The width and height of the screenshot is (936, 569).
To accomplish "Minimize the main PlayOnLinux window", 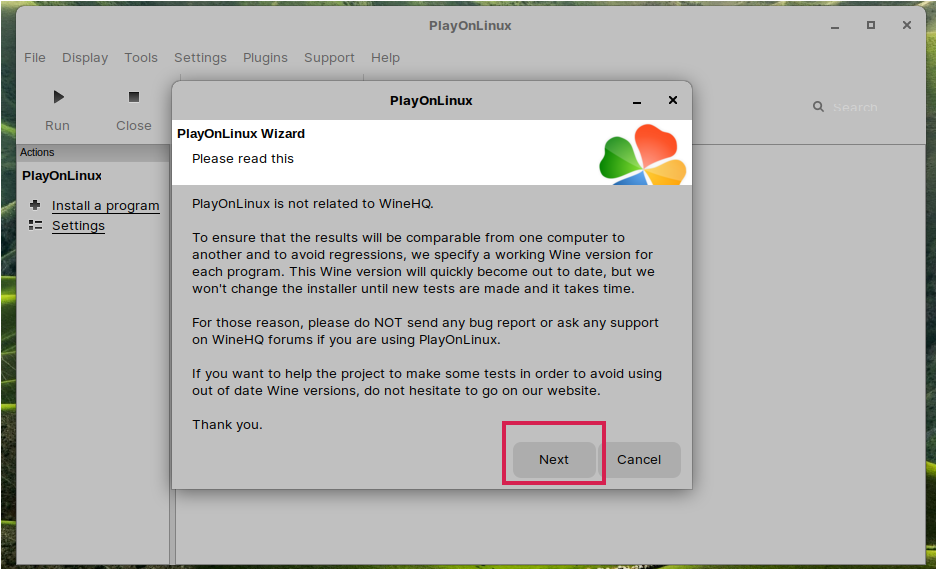I will 835,27.
